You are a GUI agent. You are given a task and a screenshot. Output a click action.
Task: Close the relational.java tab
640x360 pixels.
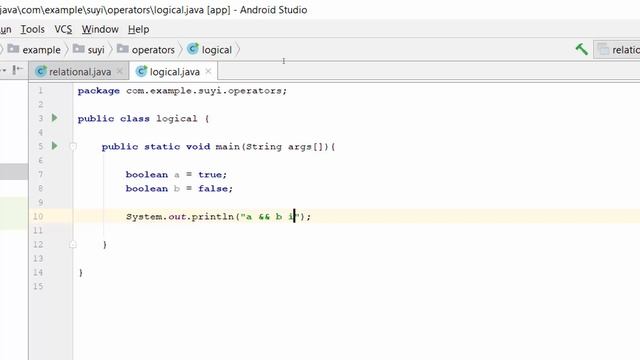click(120, 71)
